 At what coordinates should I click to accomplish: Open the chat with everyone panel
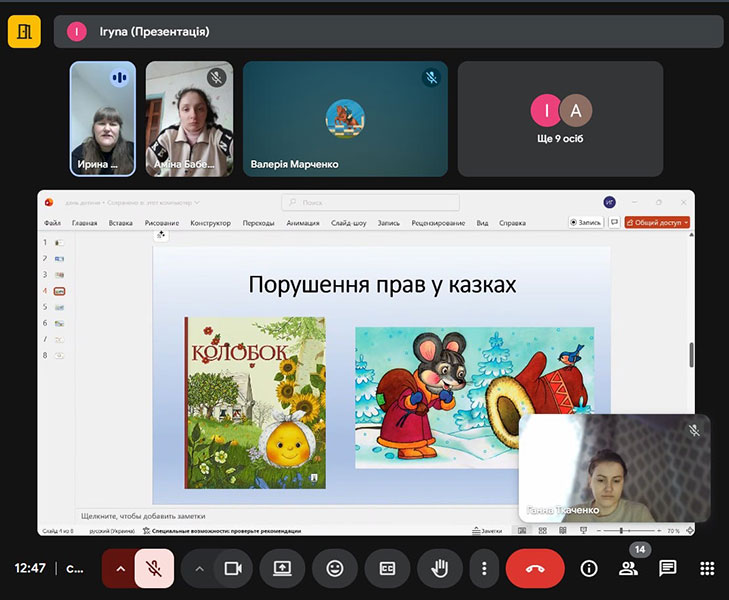668,568
